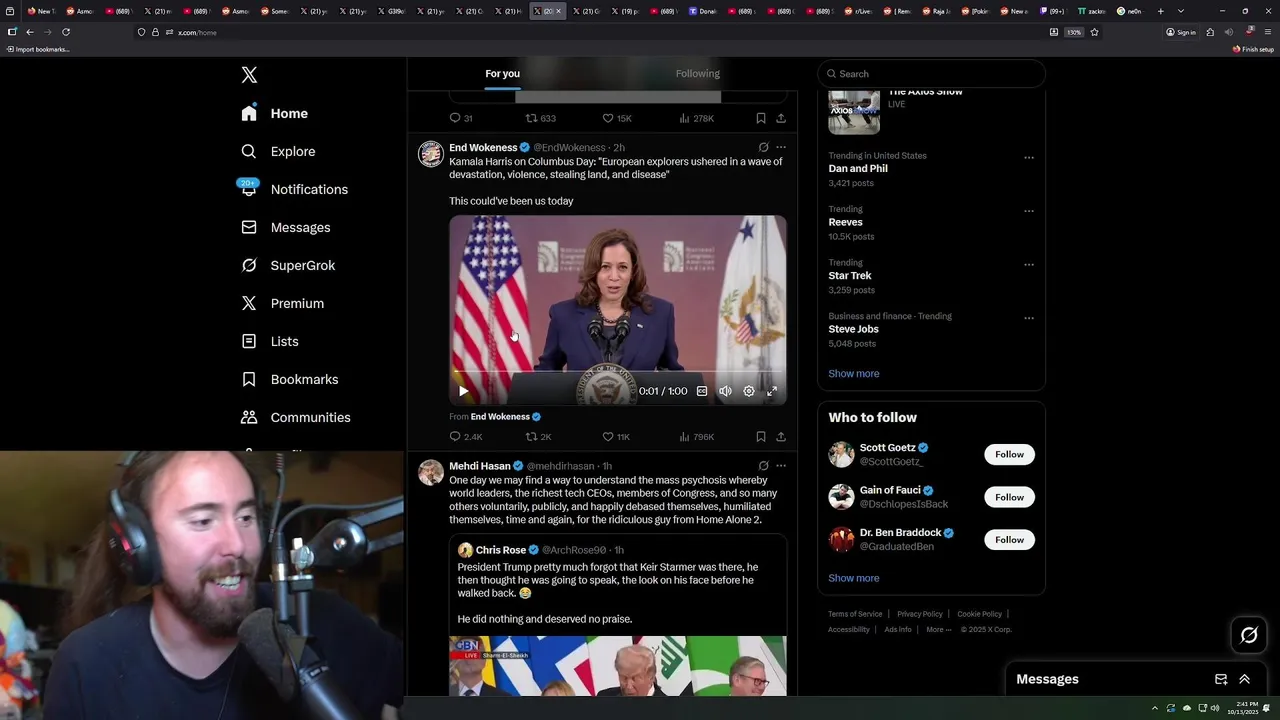
Task: Open the Home navigation item
Action: [x=275, y=114]
